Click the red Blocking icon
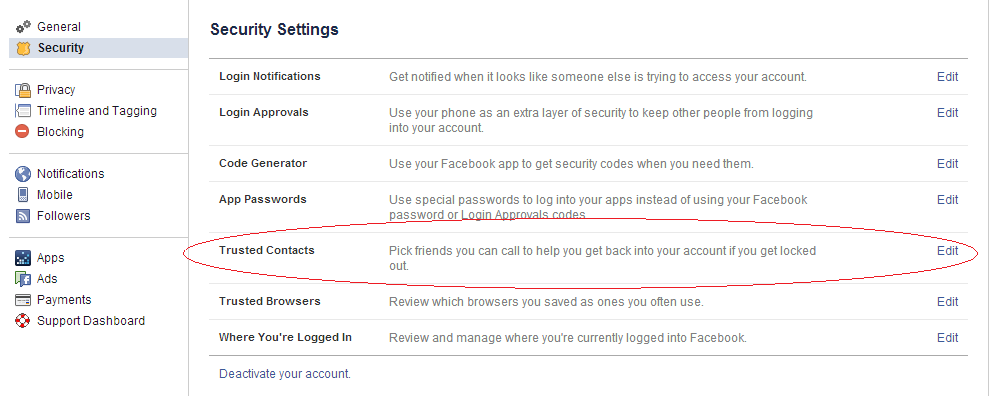 (x=23, y=132)
